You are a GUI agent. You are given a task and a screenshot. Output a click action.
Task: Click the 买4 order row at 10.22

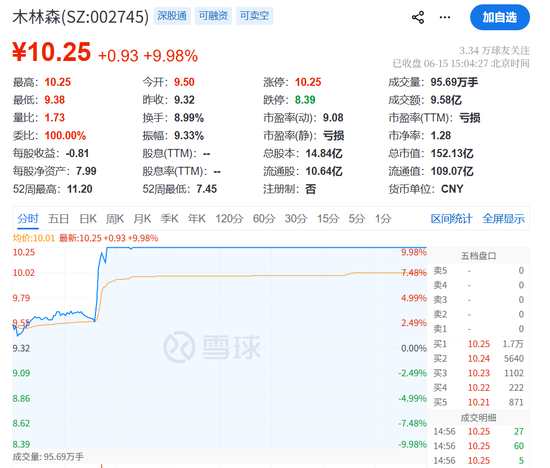pos(478,388)
